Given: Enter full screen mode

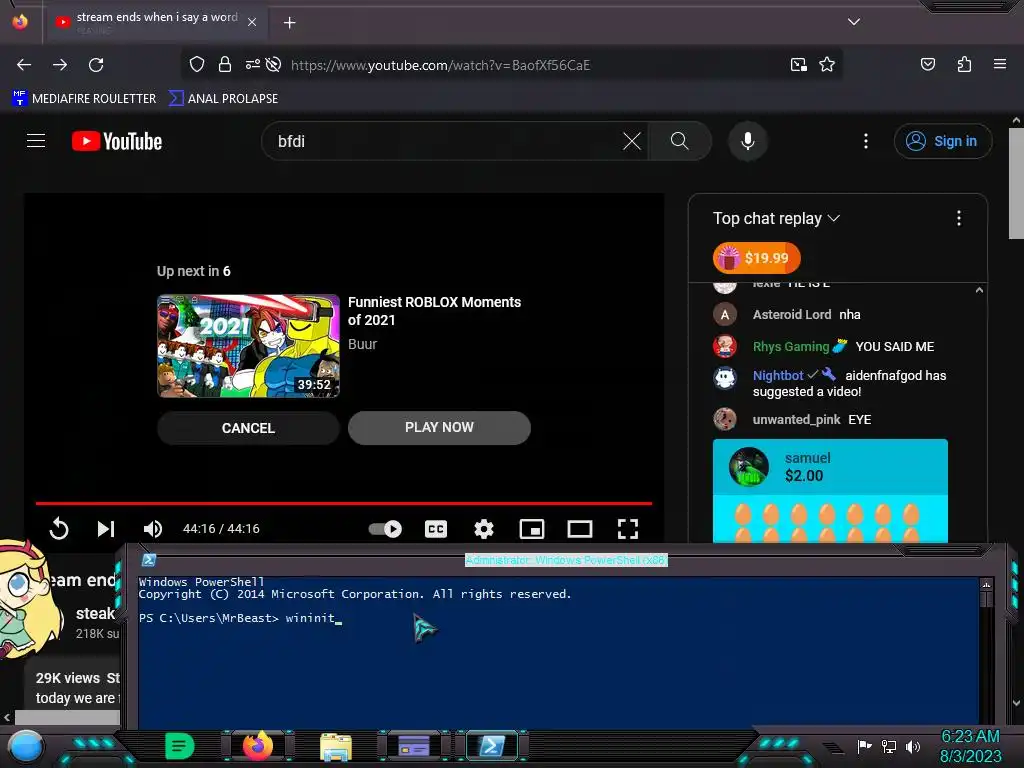Looking at the screenshot, I should 628,528.
